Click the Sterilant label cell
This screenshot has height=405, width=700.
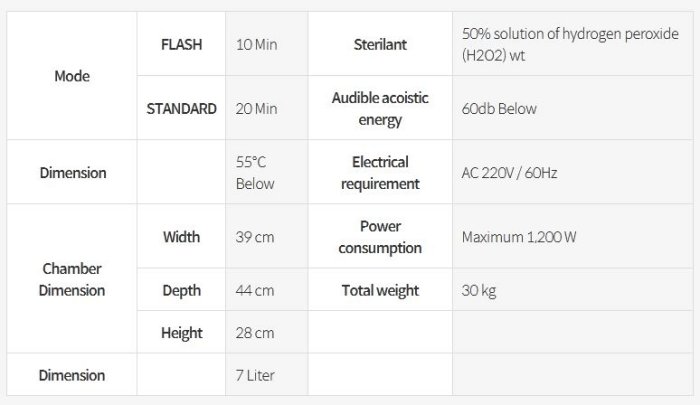[379, 44]
